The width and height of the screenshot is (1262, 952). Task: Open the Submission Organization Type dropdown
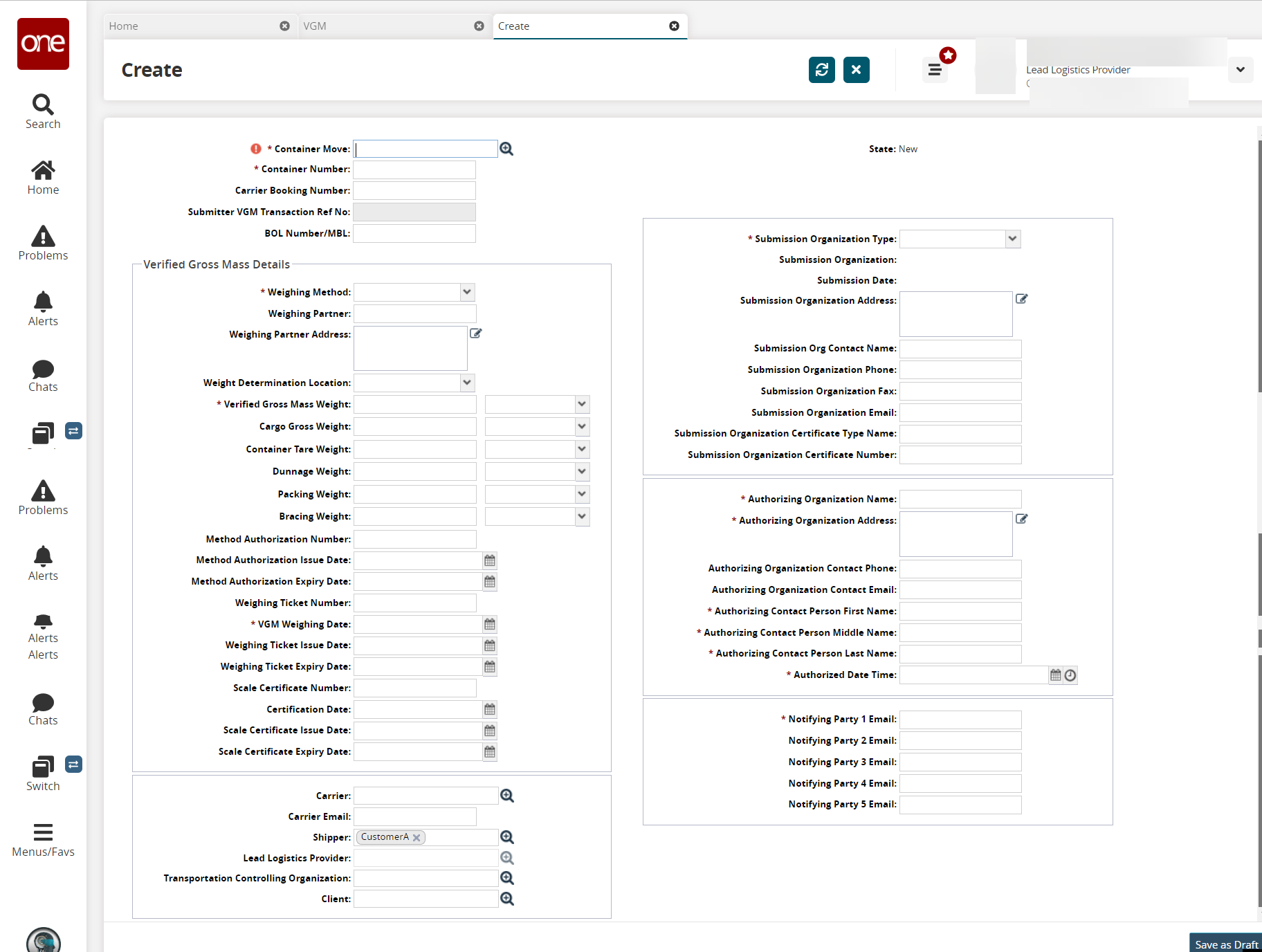coord(1012,239)
